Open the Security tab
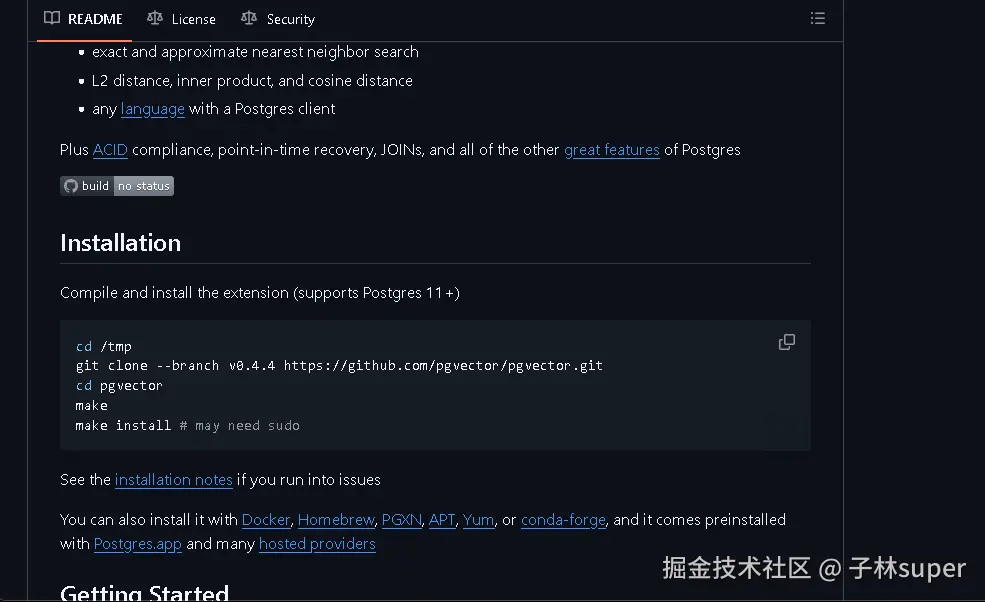Viewport: 985px width, 602px height. (x=288, y=18)
